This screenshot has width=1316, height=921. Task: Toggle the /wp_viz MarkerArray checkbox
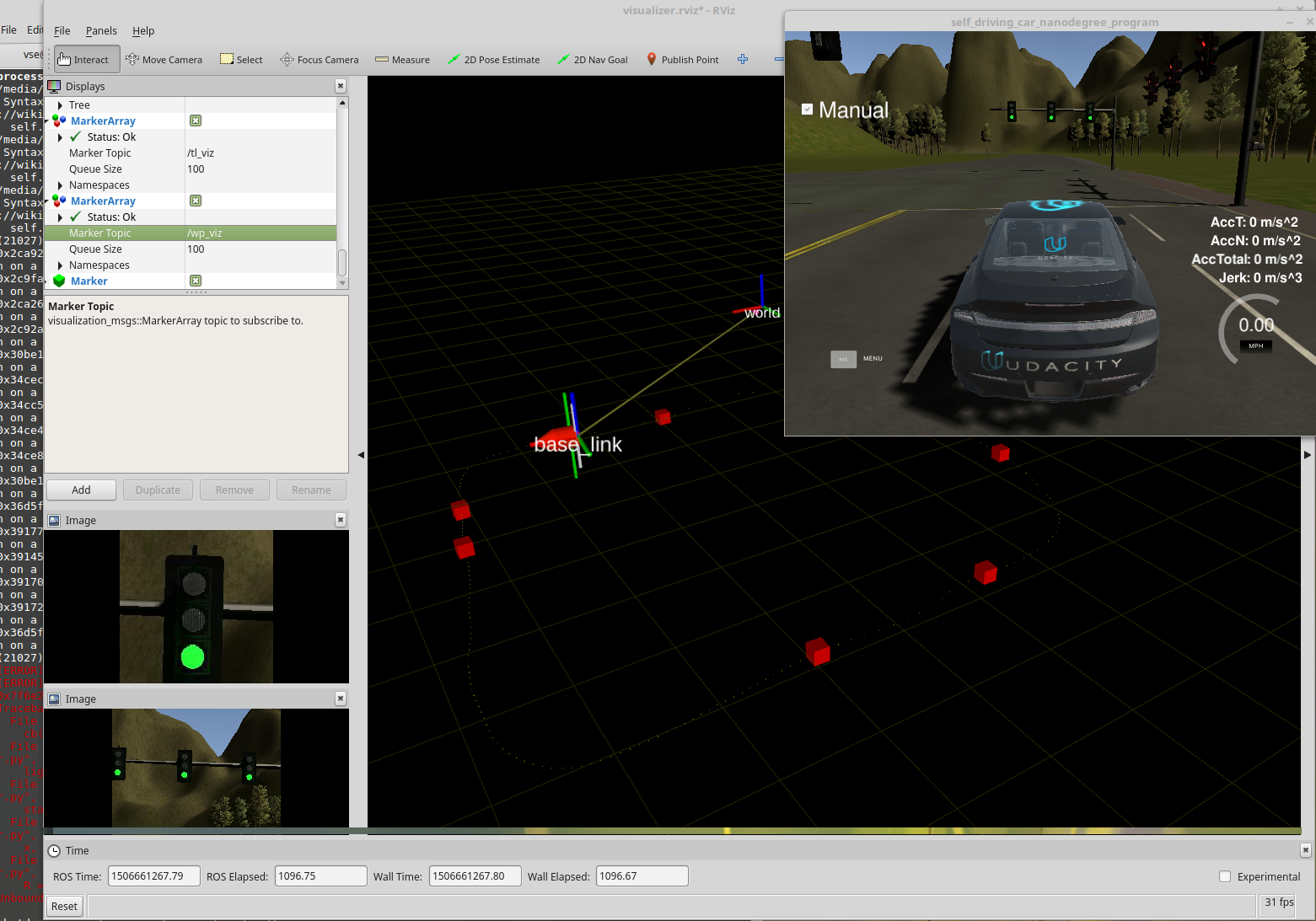(196, 201)
